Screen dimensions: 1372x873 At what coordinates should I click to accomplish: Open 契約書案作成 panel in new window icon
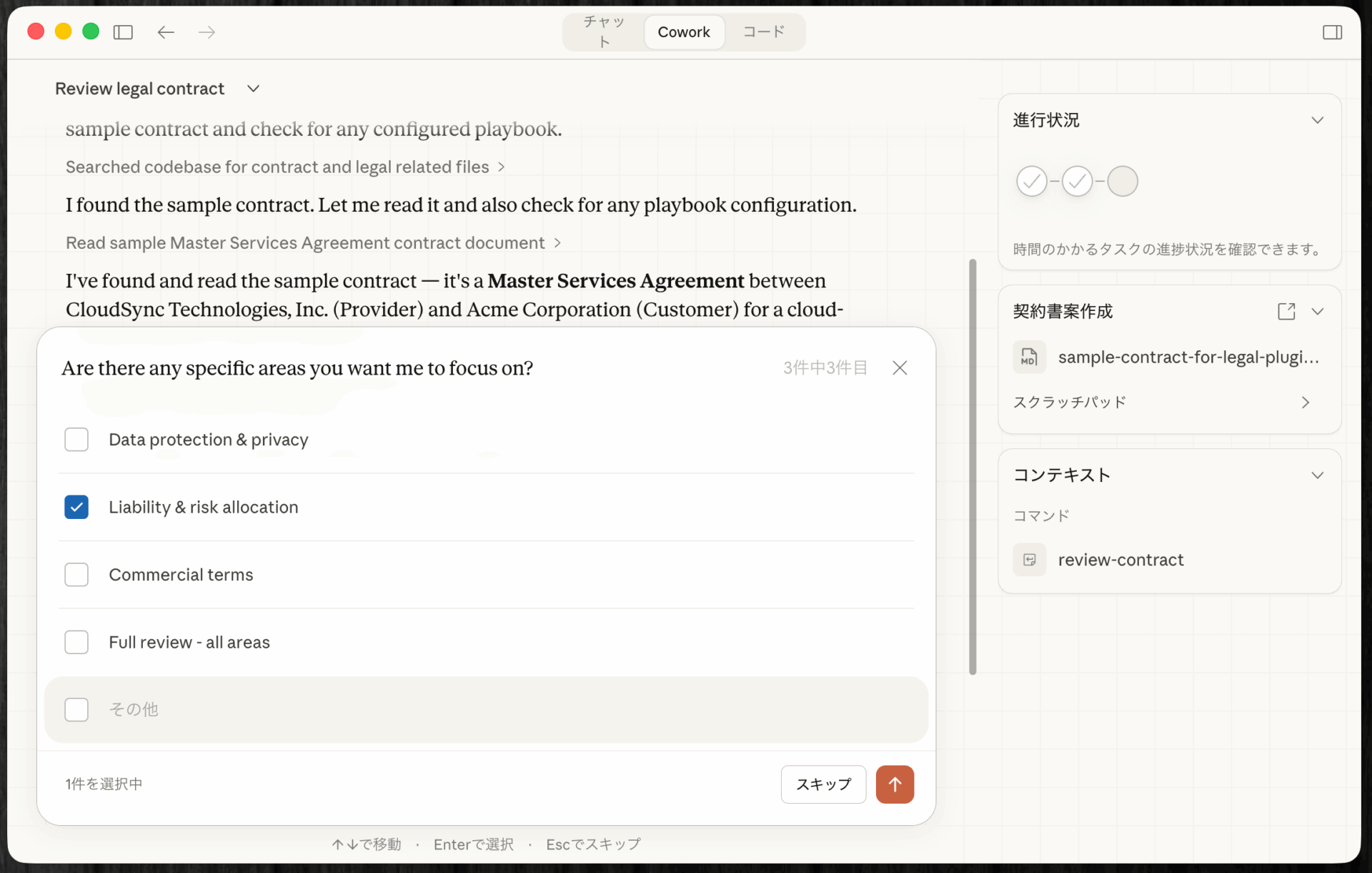click(1286, 311)
